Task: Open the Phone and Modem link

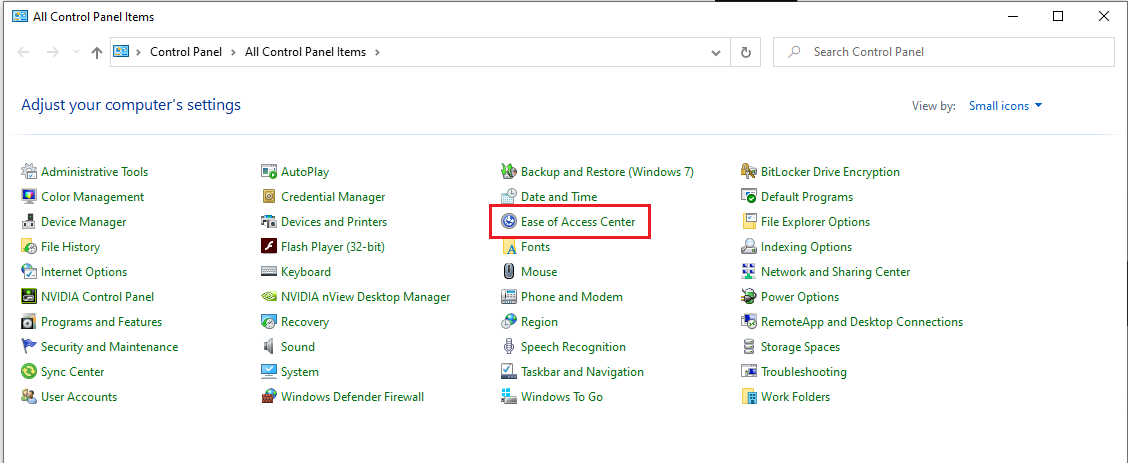Action: pos(572,297)
